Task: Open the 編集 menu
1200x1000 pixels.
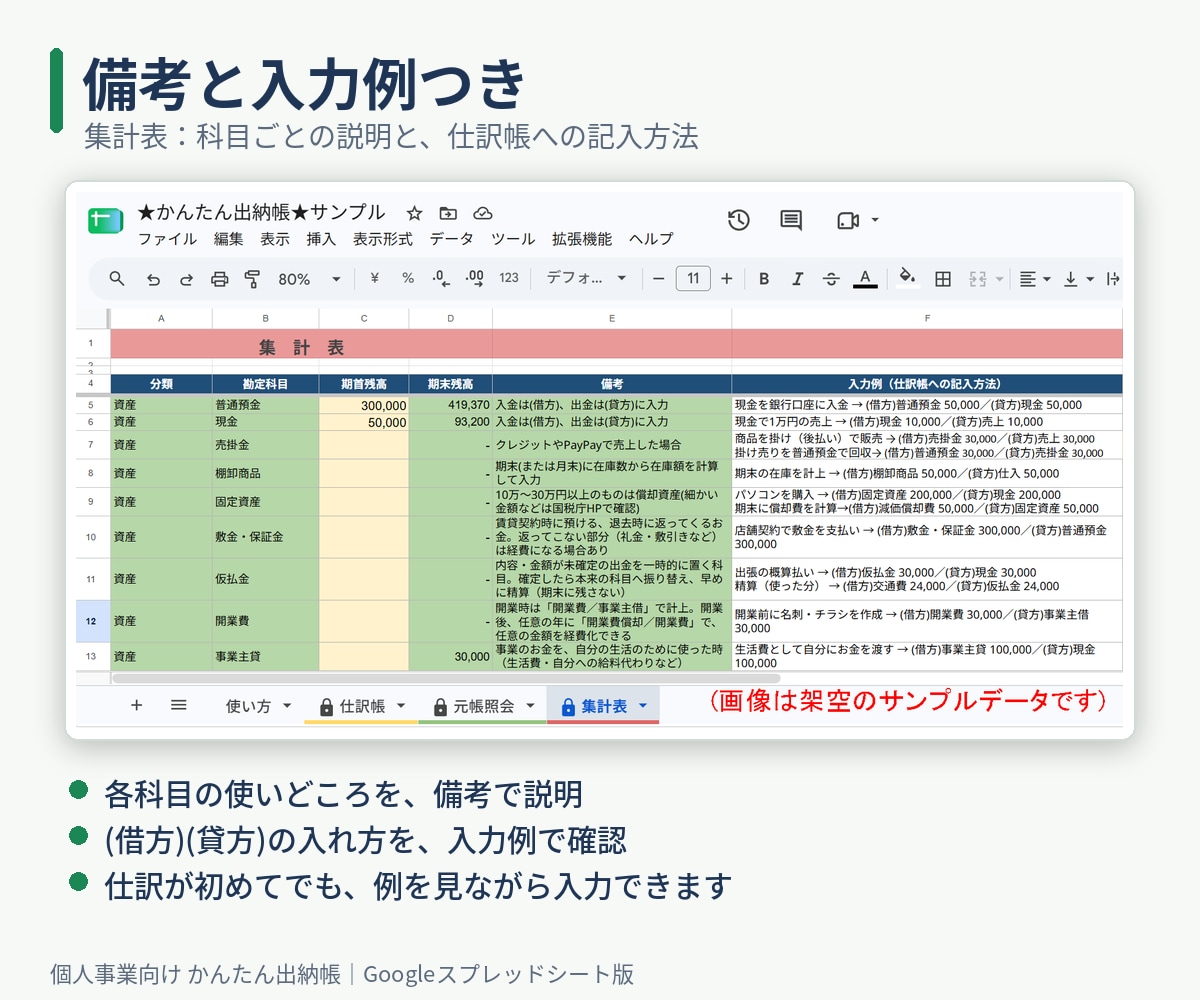Action: (228, 239)
